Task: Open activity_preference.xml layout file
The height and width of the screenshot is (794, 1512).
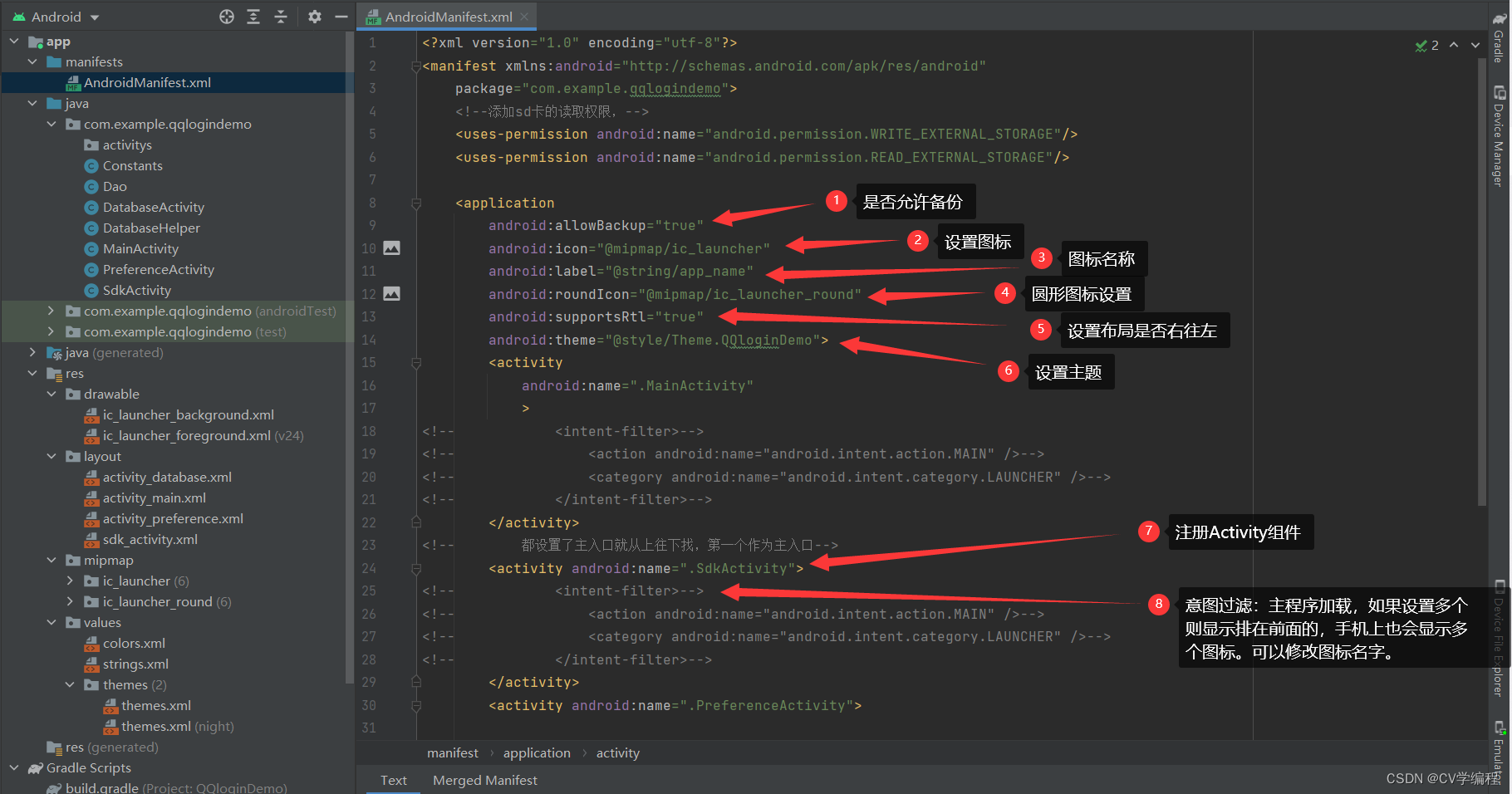Action: click(173, 518)
